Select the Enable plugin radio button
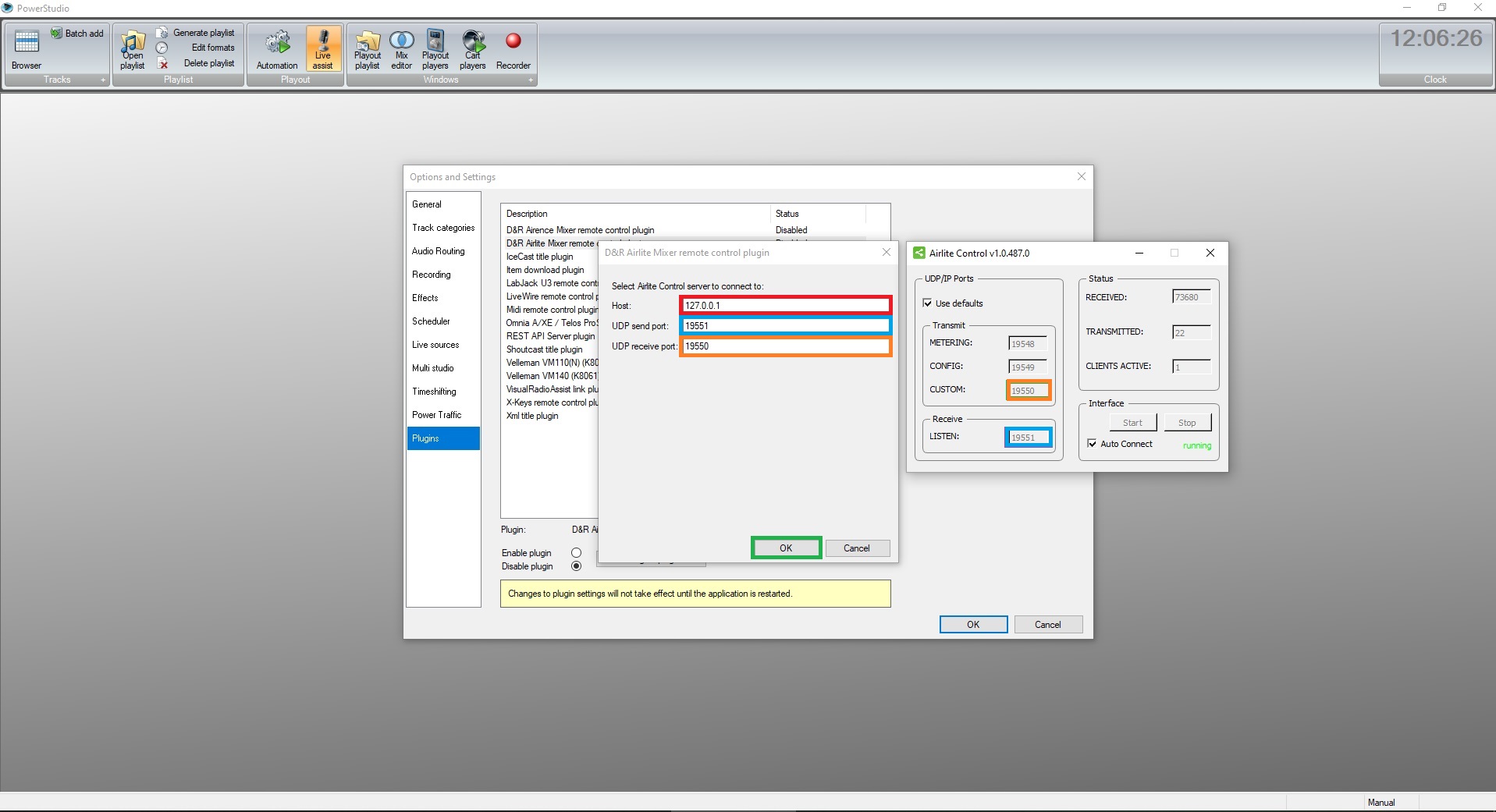Viewport: 1496px width, 812px height. (577, 553)
